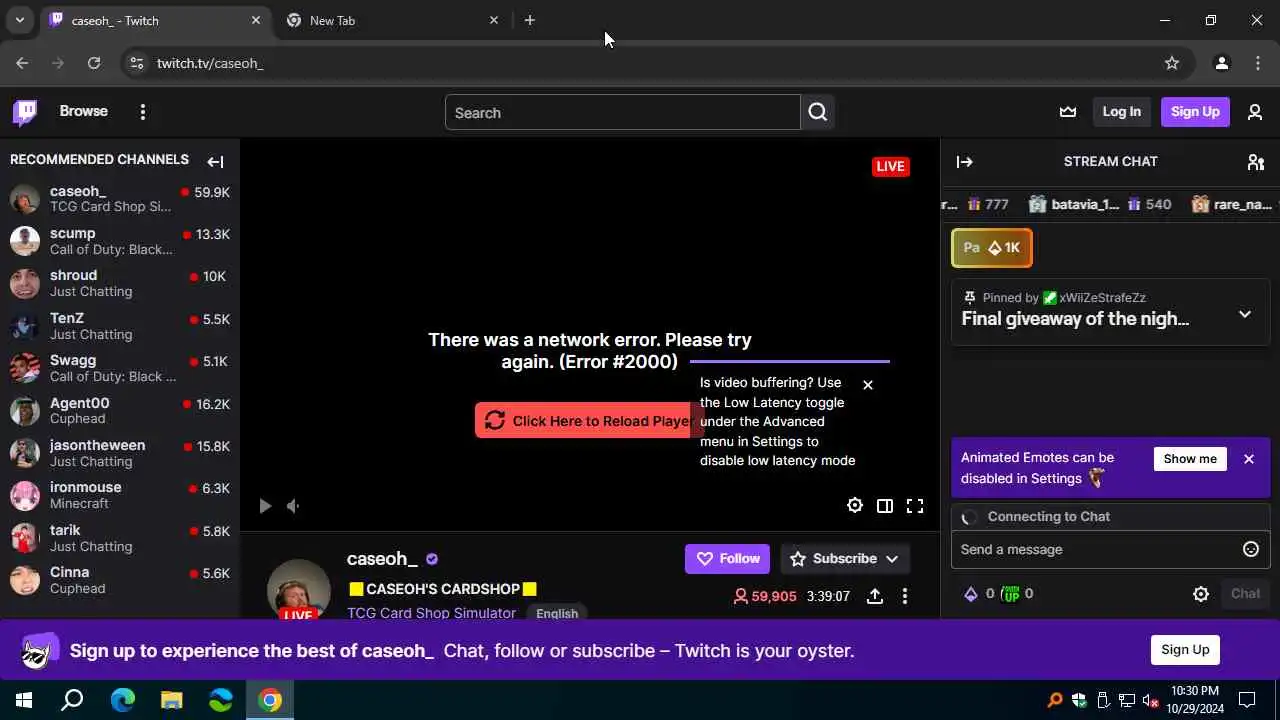Image resolution: width=1280 pixels, height=720 pixels.
Task: Play the stream video
Action: click(x=265, y=506)
